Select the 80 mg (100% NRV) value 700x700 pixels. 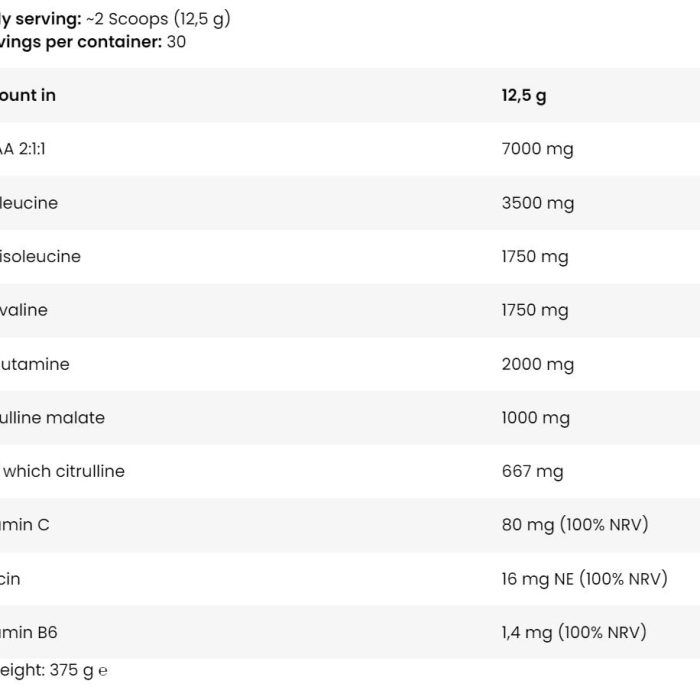pos(575,525)
